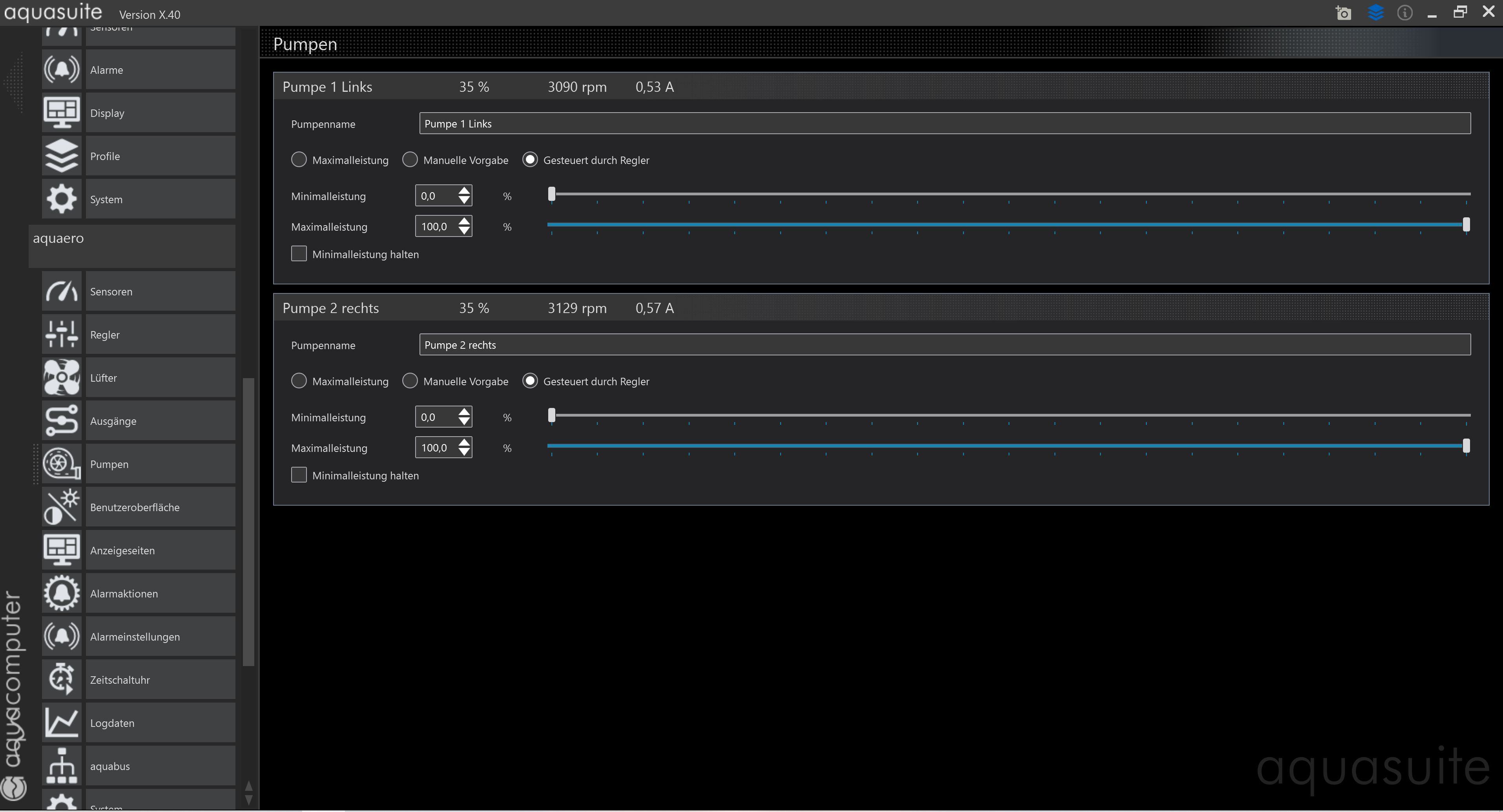Screen dimensions: 1503x812
Task: Click the screenshot camera icon in title bar
Action: point(1343,12)
